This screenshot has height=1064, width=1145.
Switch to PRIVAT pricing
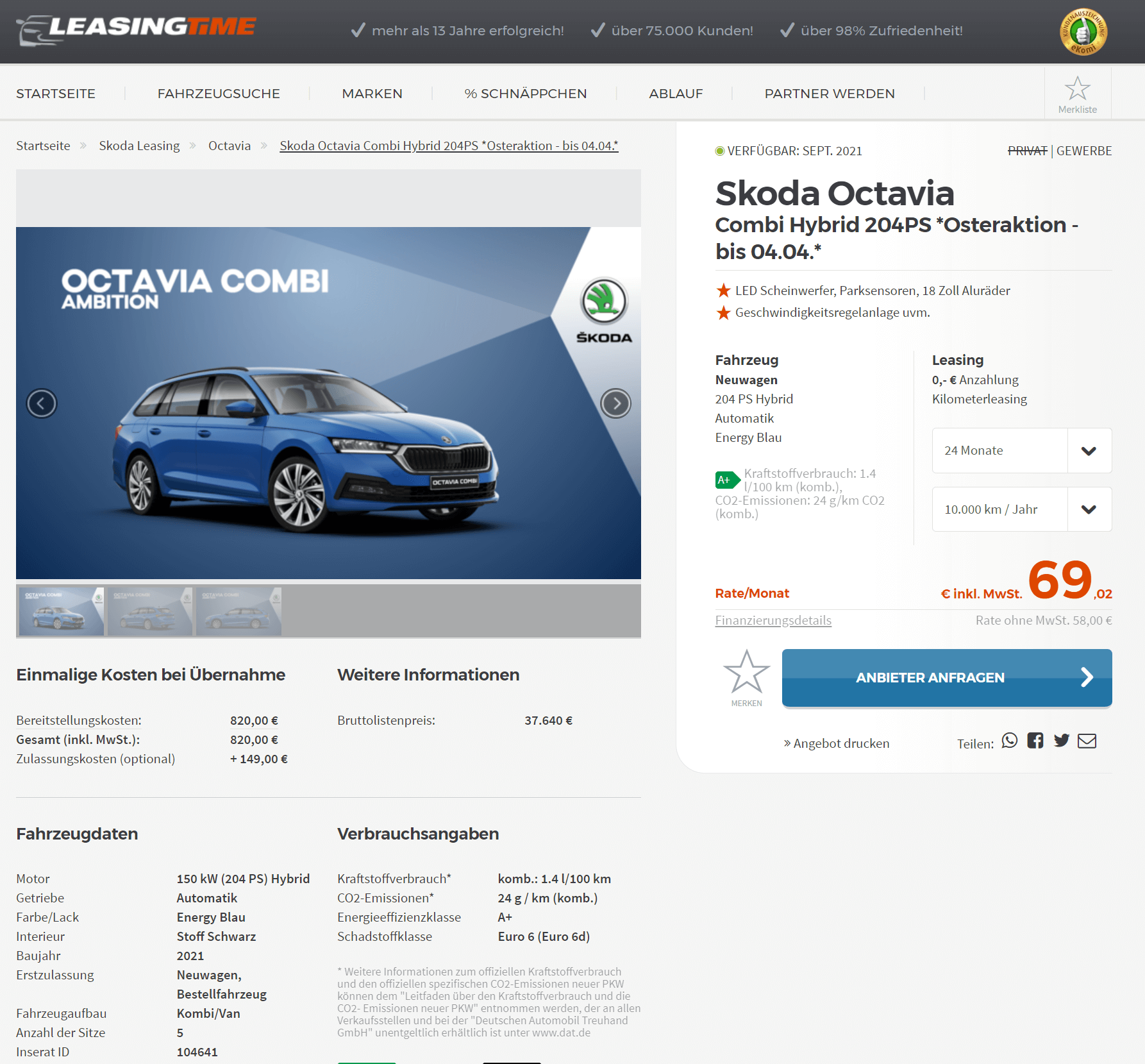pyautogui.click(x=1028, y=151)
